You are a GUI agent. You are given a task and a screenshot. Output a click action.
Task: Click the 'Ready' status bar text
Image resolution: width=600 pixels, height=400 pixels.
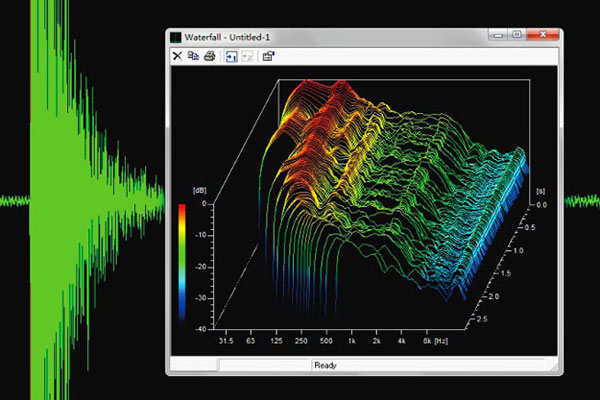(x=326, y=365)
